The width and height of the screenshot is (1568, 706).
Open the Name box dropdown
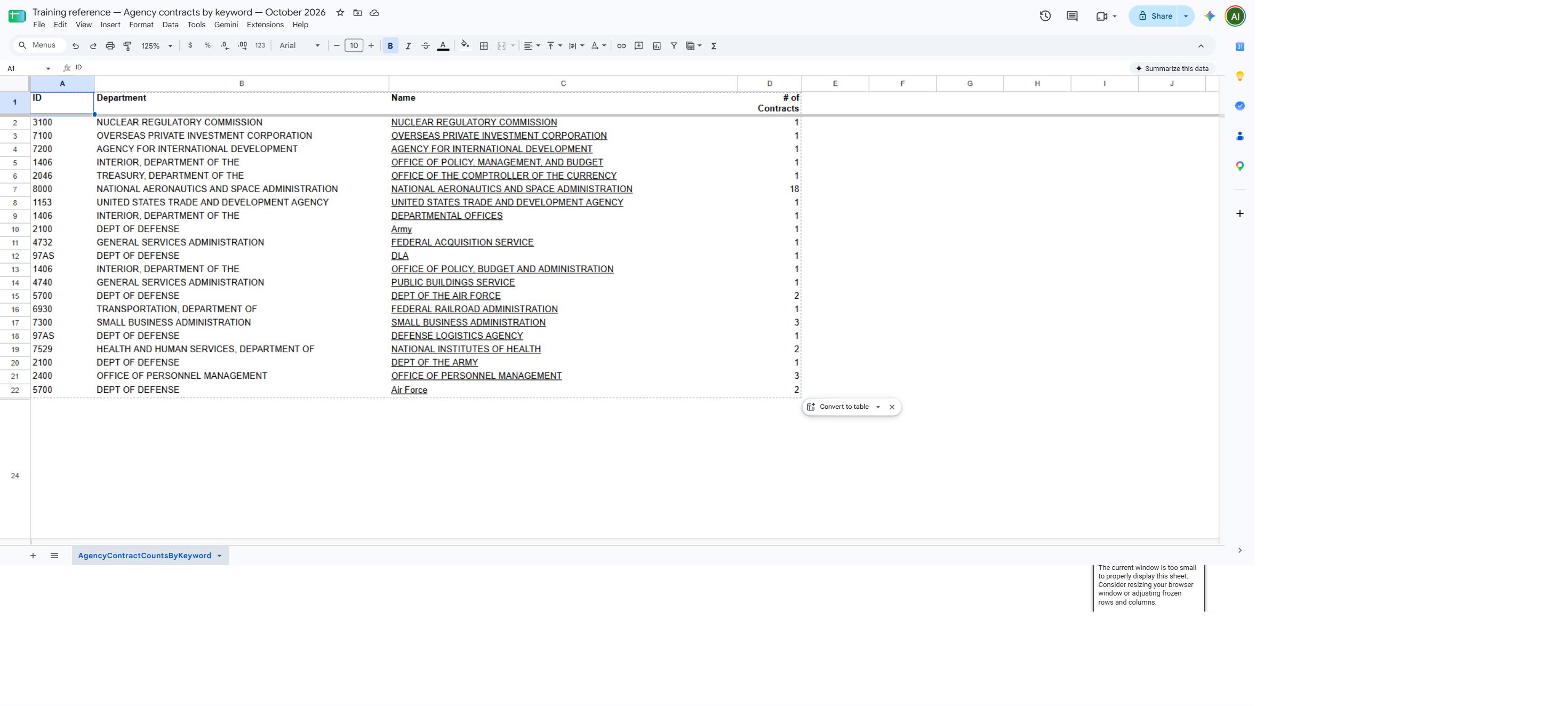point(48,69)
